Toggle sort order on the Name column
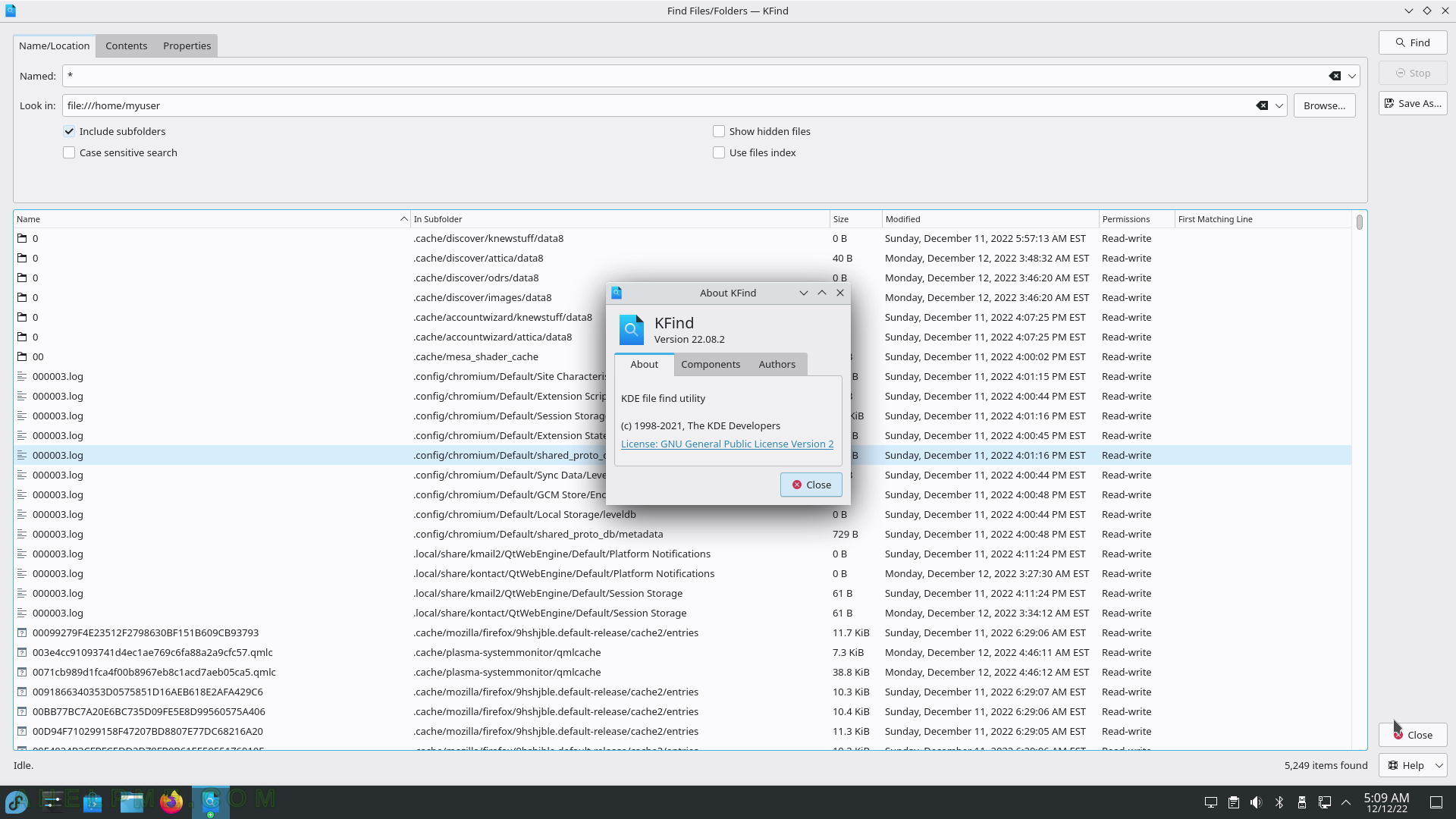The image size is (1456, 819). click(x=212, y=219)
